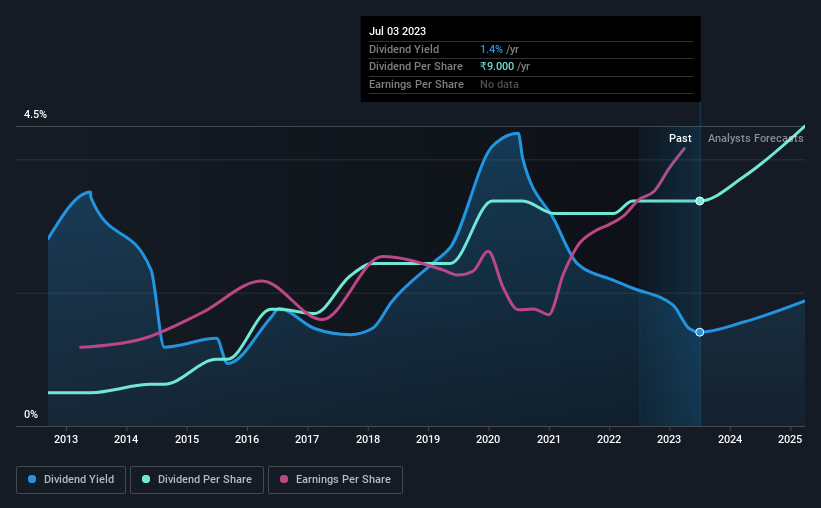Click the 2017 x-axis label
The height and width of the screenshot is (508, 821).
(x=307, y=439)
